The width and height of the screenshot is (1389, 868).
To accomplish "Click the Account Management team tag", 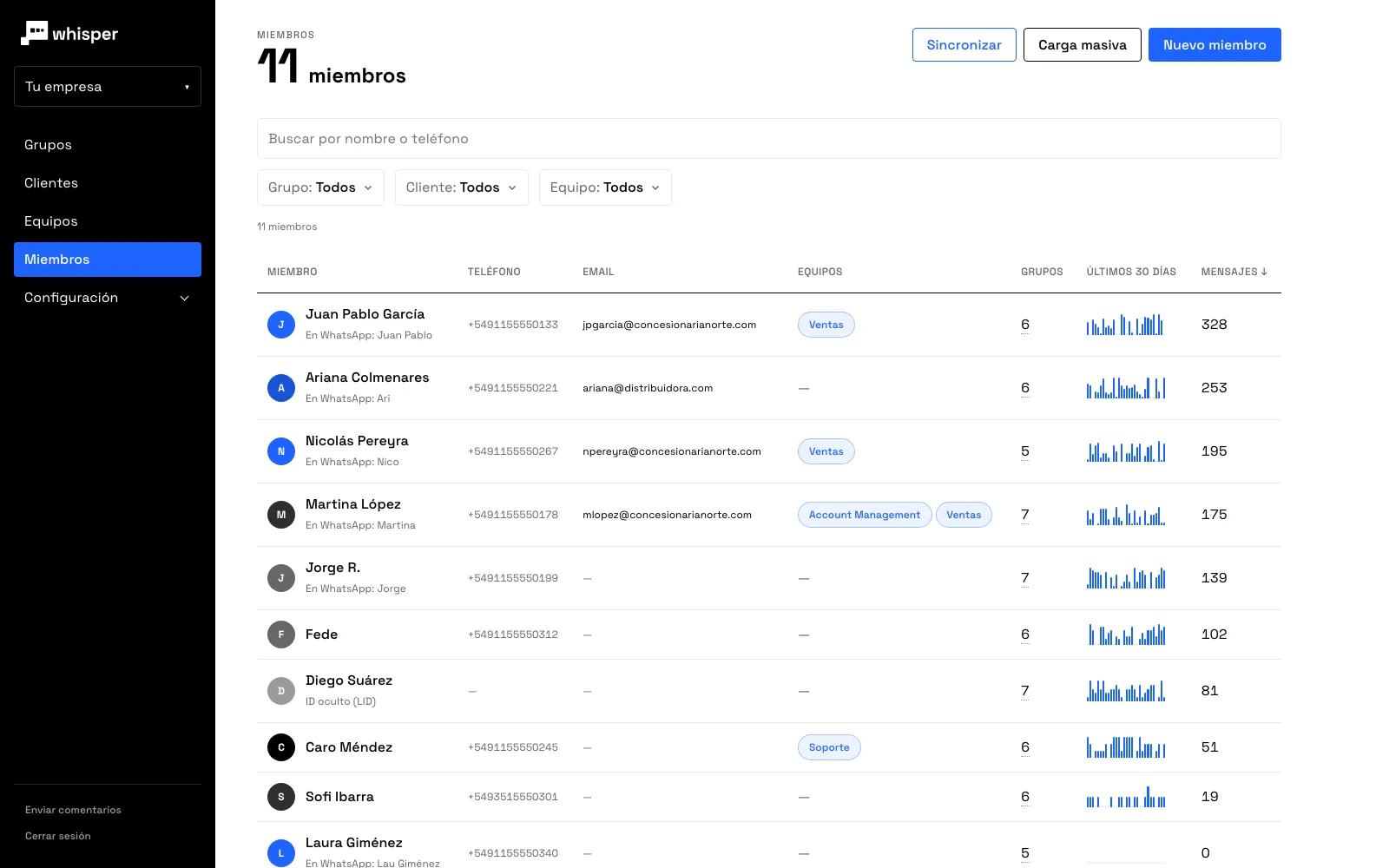I will 865,515.
